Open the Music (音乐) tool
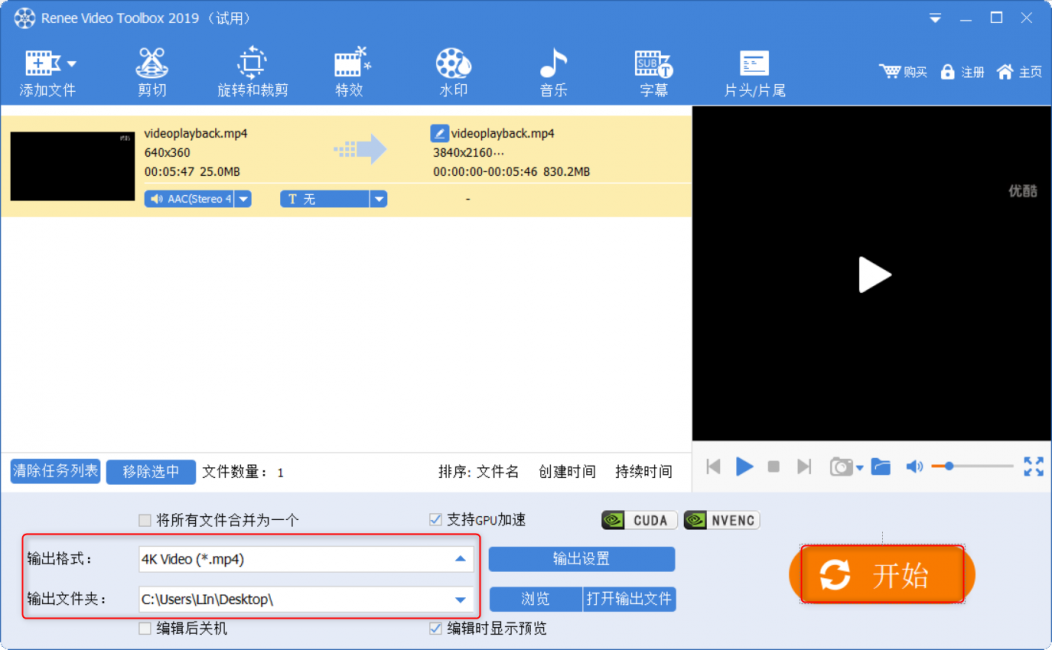1052x650 pixels. [x=554, y=72]
